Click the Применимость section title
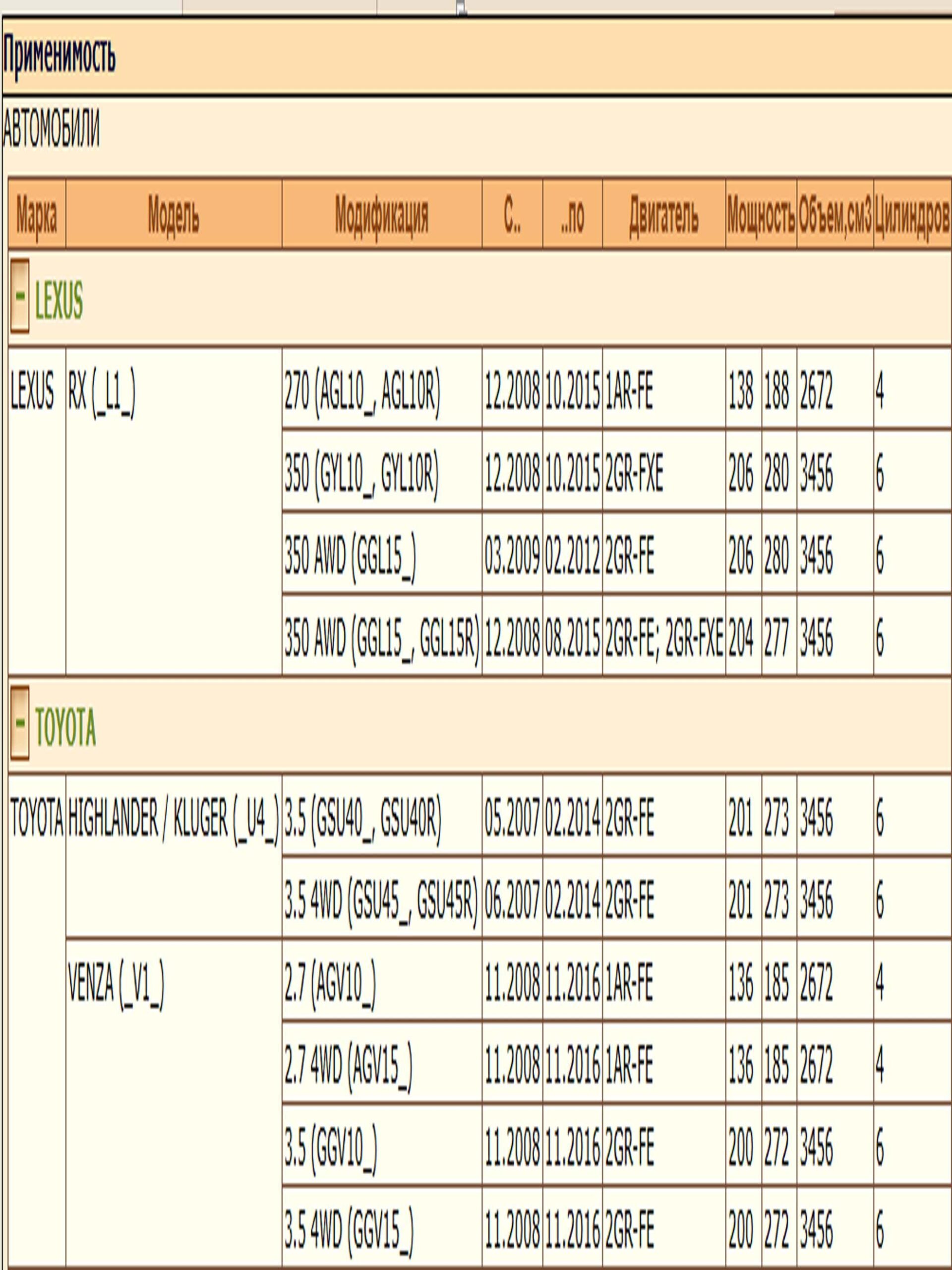 pyautogui.click(x=59, y=56)
